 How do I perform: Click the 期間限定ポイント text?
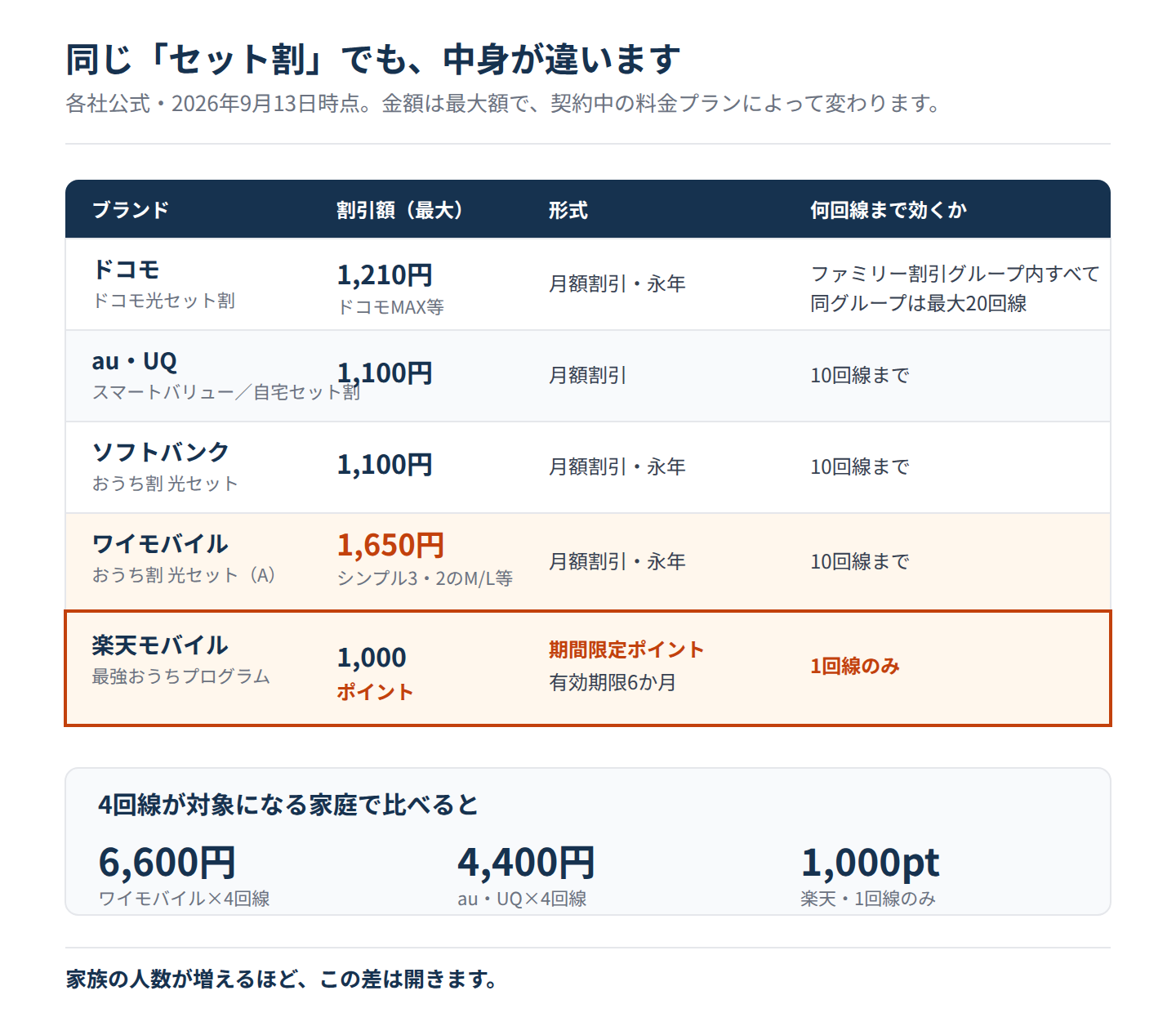(626, 649)
